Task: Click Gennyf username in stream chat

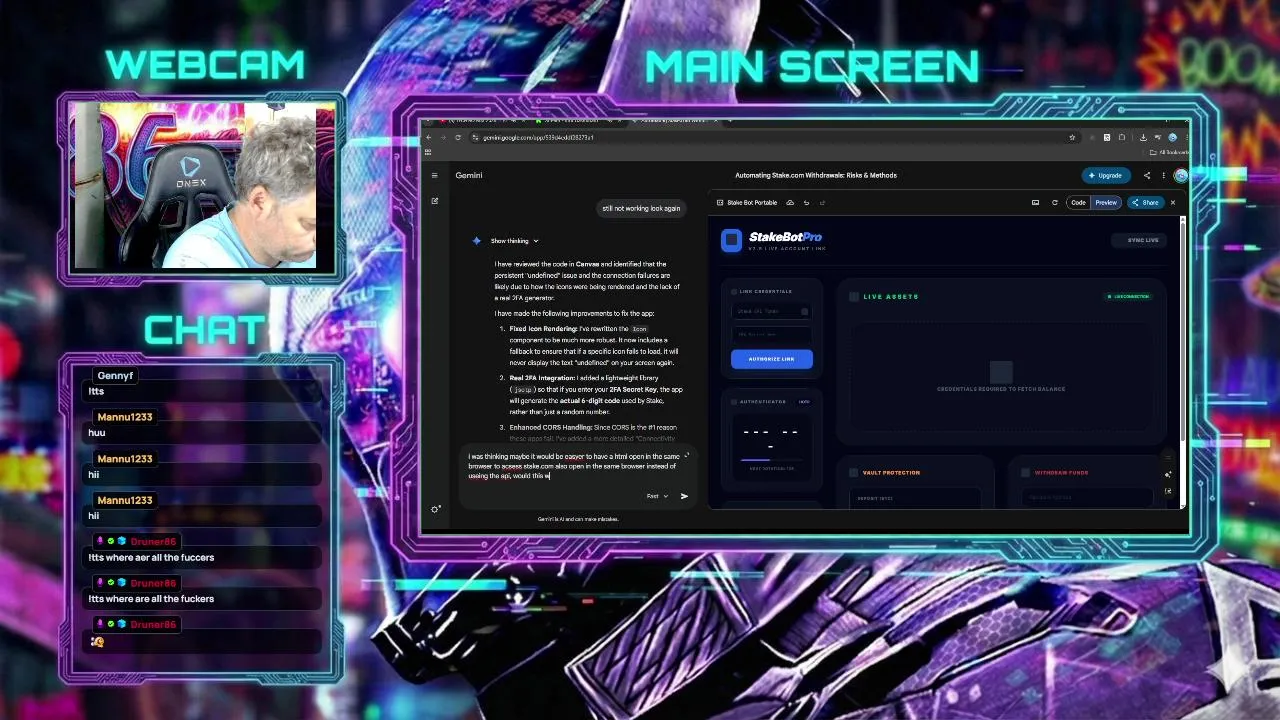Action: point(115,375)
